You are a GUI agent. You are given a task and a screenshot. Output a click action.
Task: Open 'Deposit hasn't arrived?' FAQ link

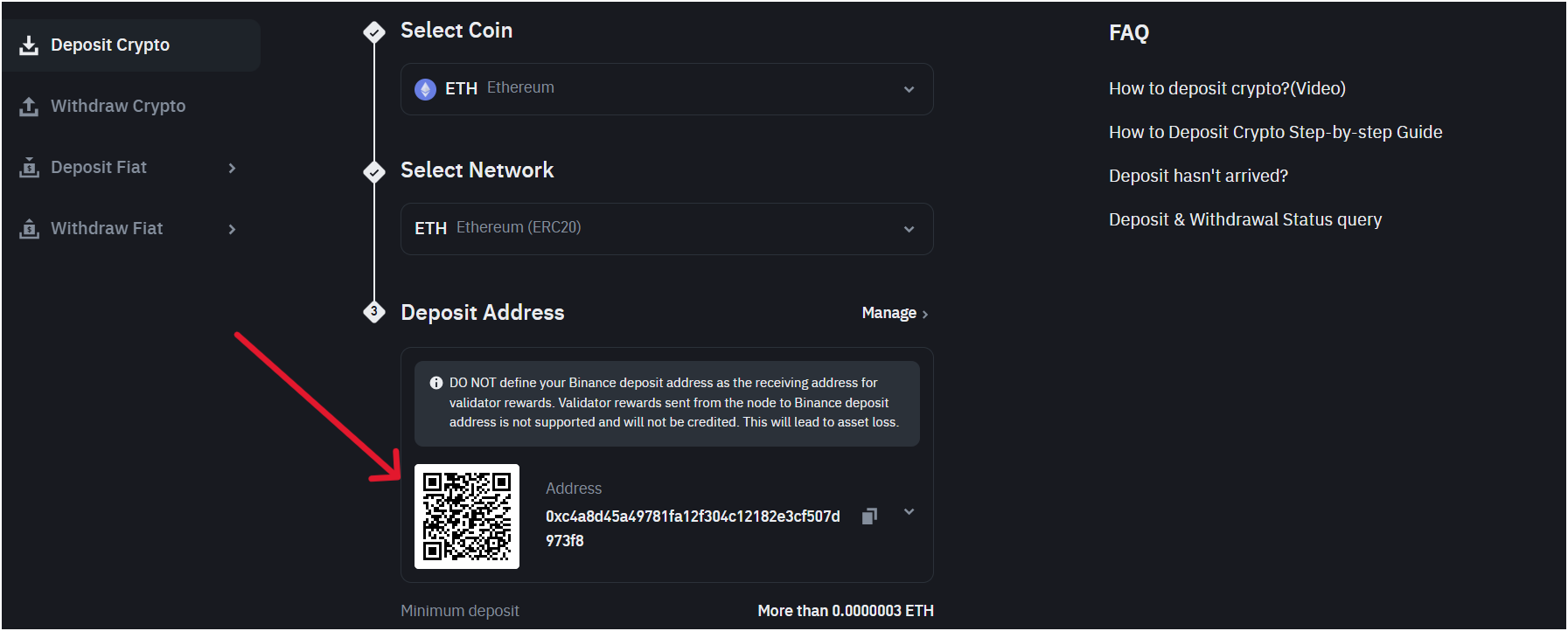click(1198, 176)
